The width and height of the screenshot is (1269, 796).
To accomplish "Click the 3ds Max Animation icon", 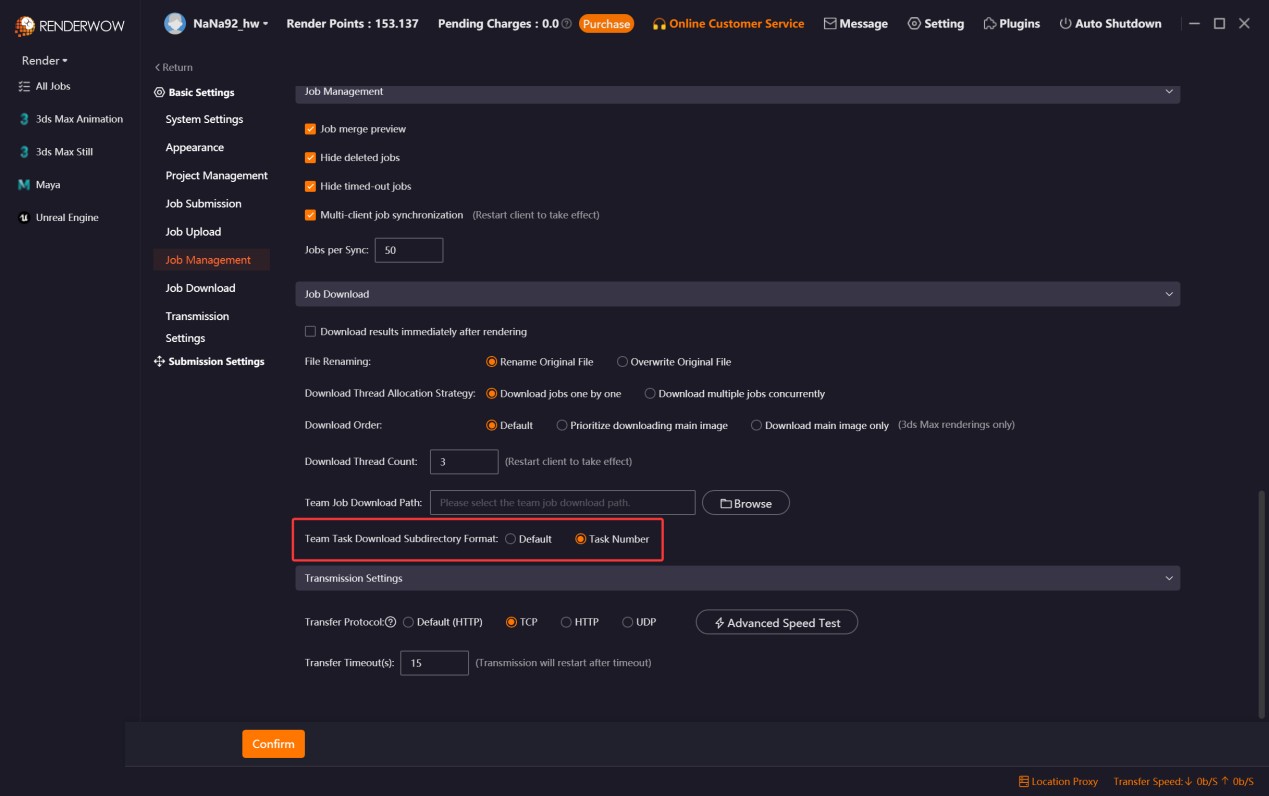I will (x=25, y=119).
